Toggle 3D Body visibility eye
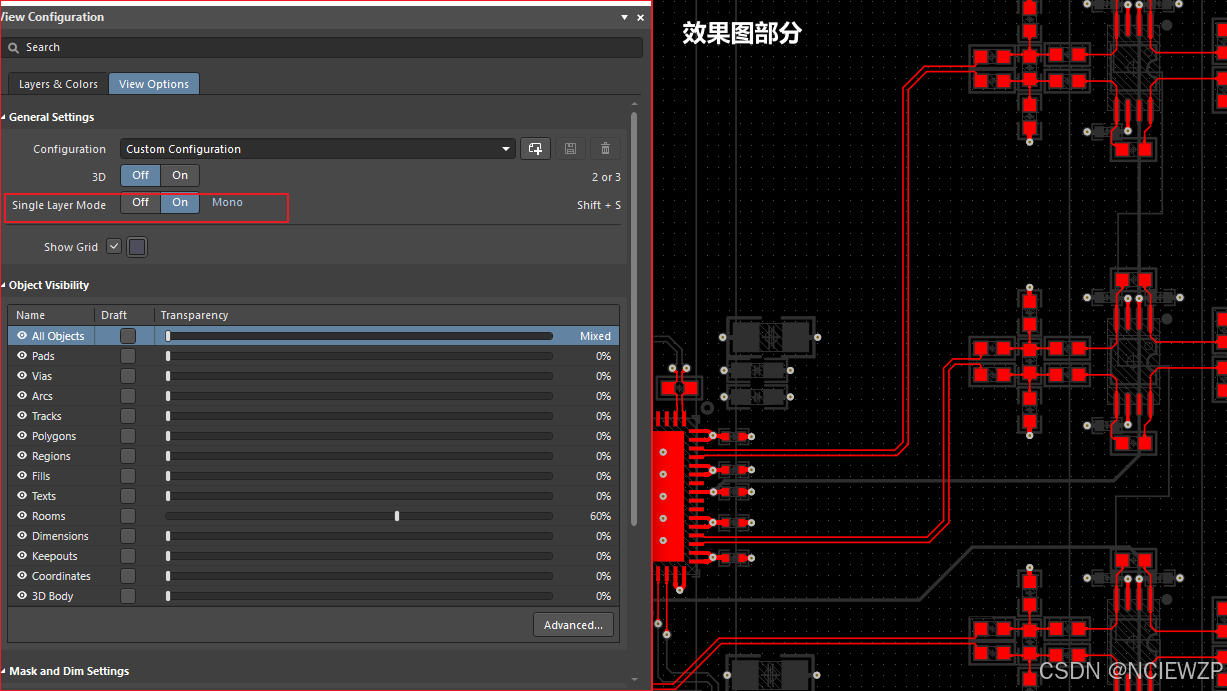 click(x=22, y=596)
